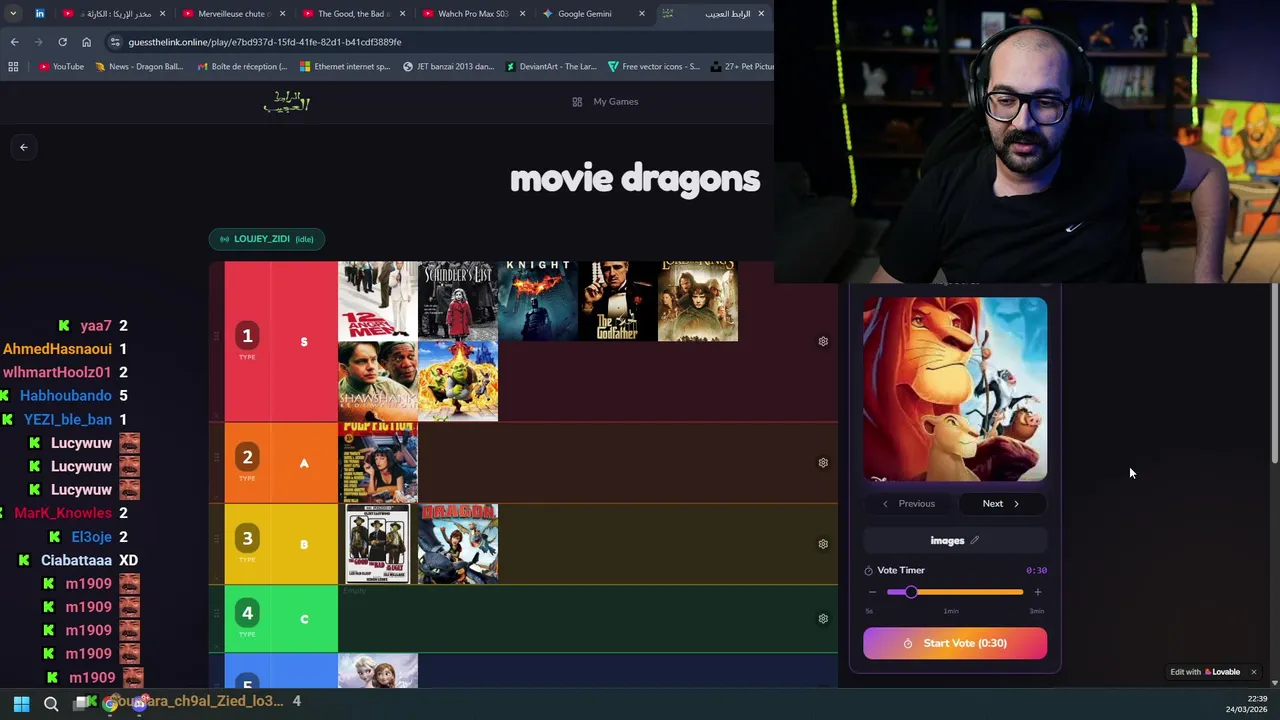Close the Merveilleuse chute tab

coord(282,14)
